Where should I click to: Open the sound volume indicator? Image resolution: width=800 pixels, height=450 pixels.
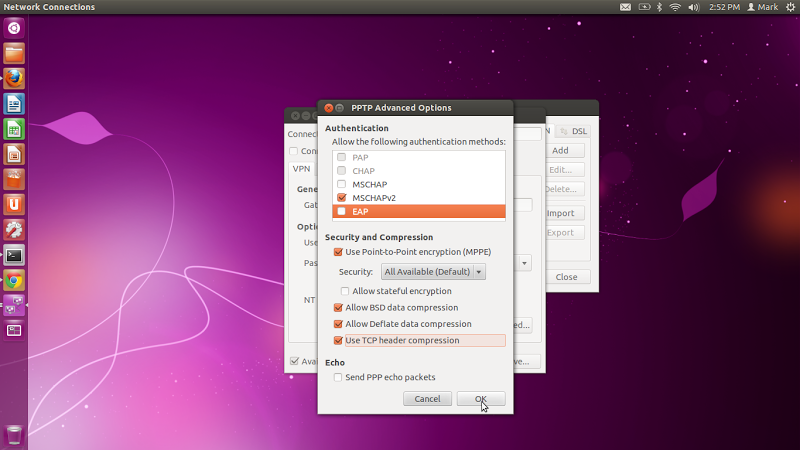click(693, 7)
